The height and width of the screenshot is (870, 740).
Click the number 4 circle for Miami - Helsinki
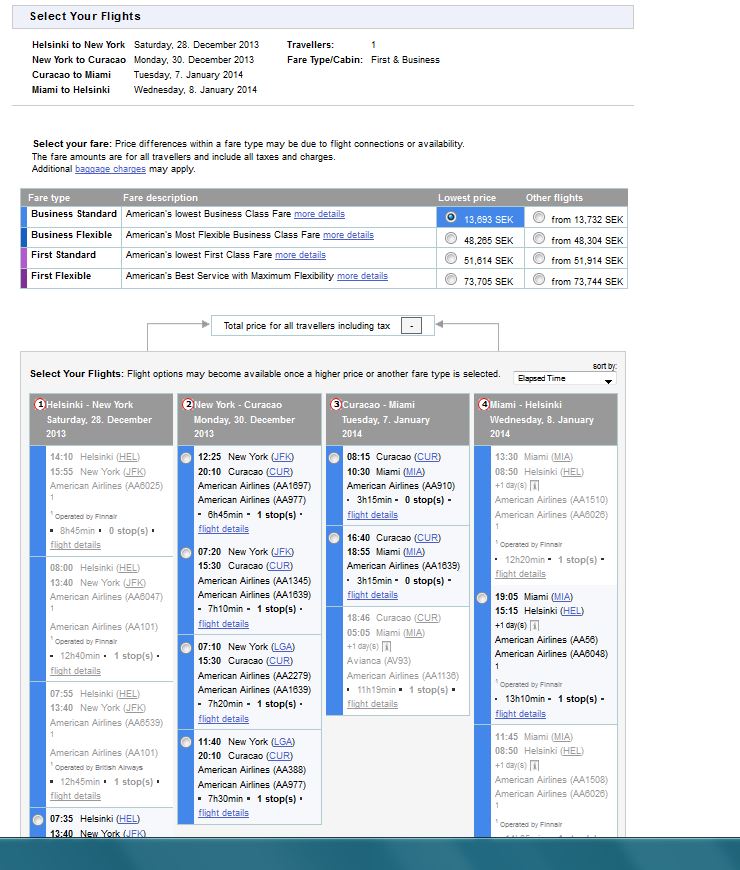484,405
